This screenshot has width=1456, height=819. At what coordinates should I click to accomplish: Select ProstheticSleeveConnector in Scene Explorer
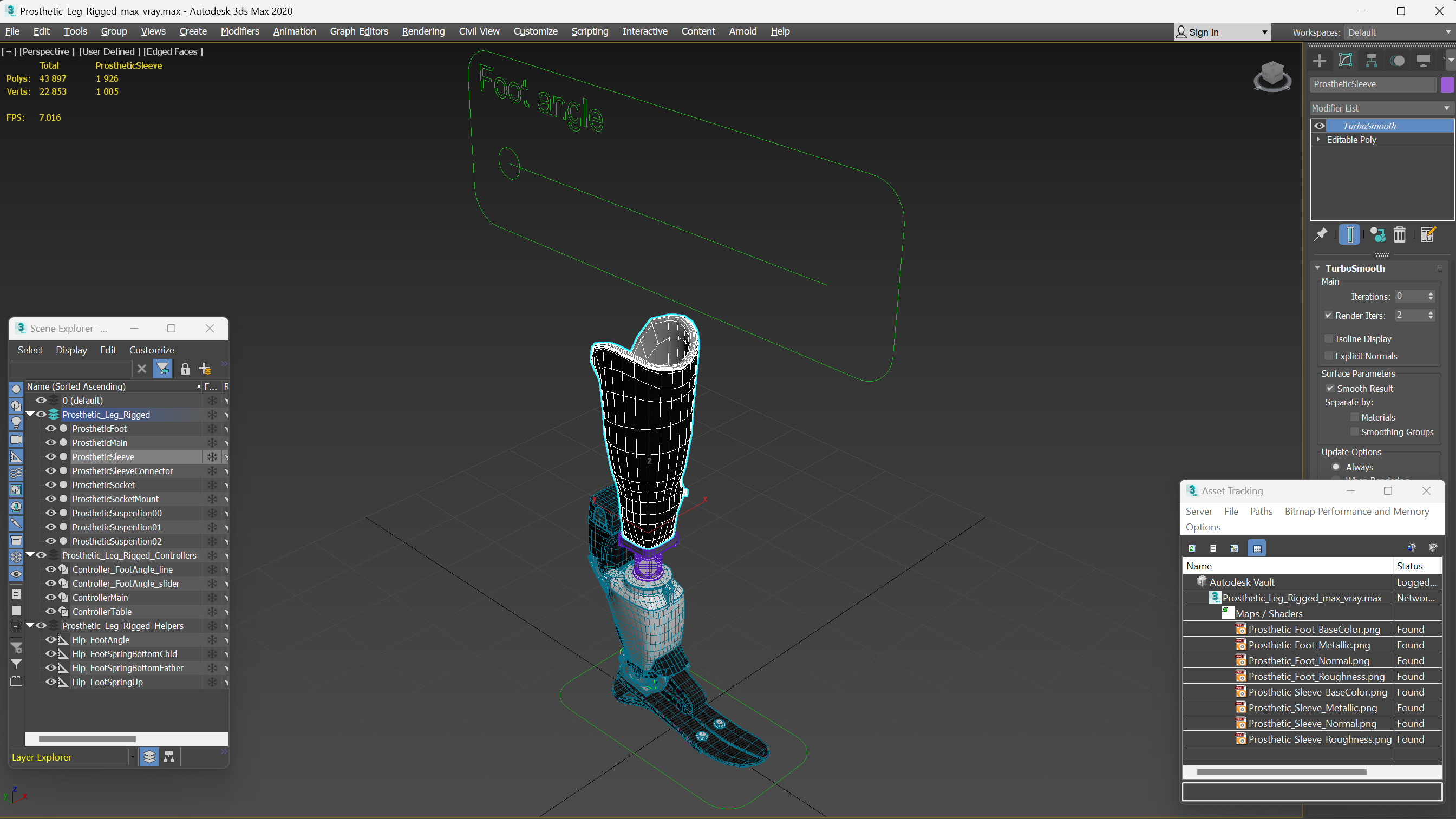pos(122,470)
